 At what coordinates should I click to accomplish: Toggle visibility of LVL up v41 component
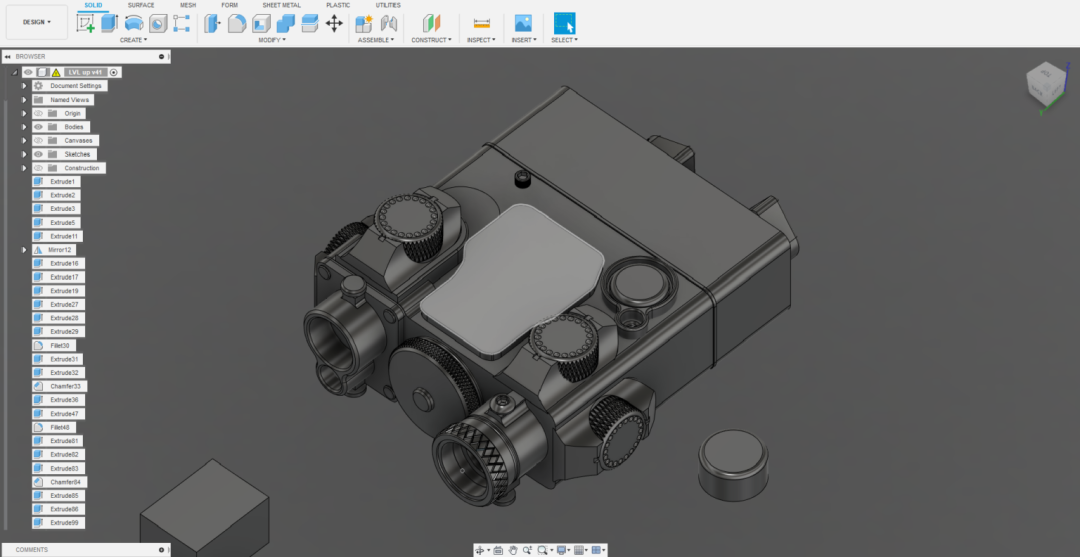(28, 72)
